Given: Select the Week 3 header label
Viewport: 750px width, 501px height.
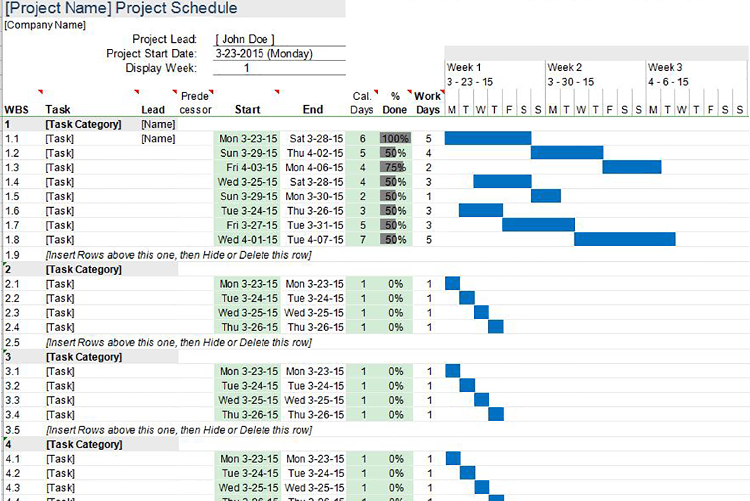Looking at the screenshot, I should click(x=665, y=67).
